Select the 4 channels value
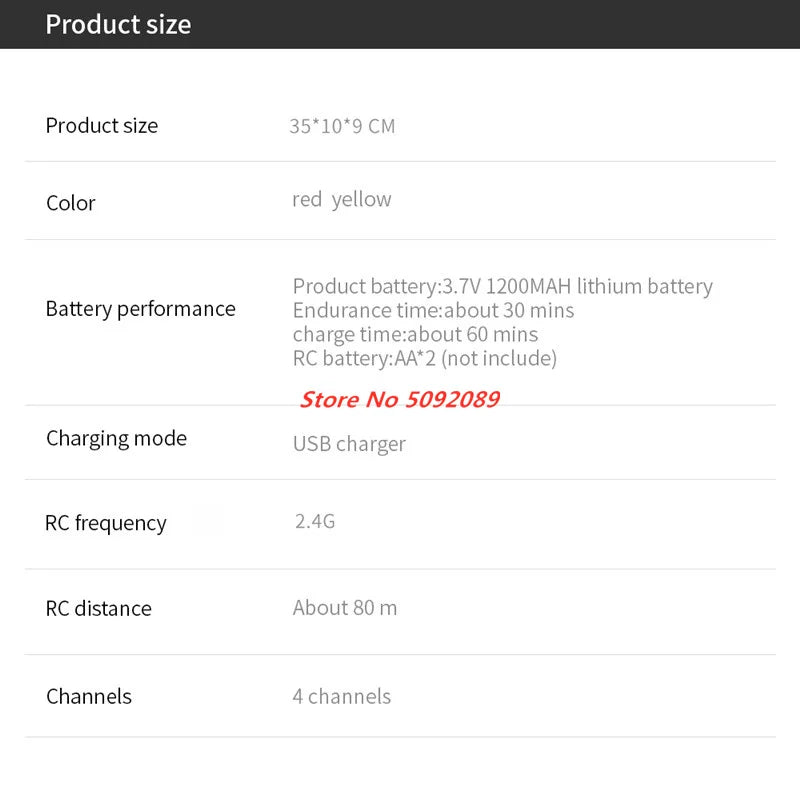The image size is (800, 798). [x=341, y=697]
